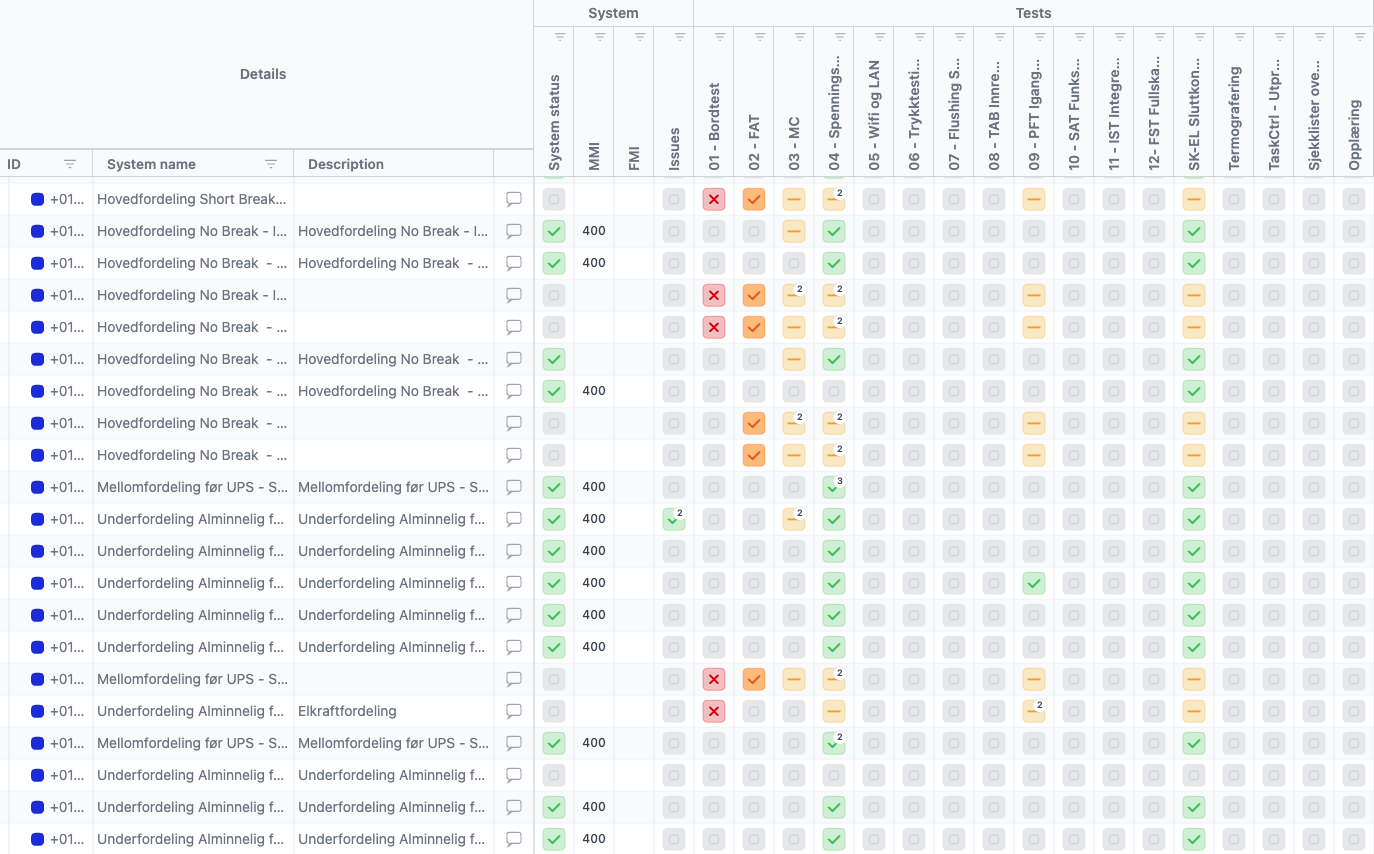Open the 11 - IST column filter

click(1120, 37)
